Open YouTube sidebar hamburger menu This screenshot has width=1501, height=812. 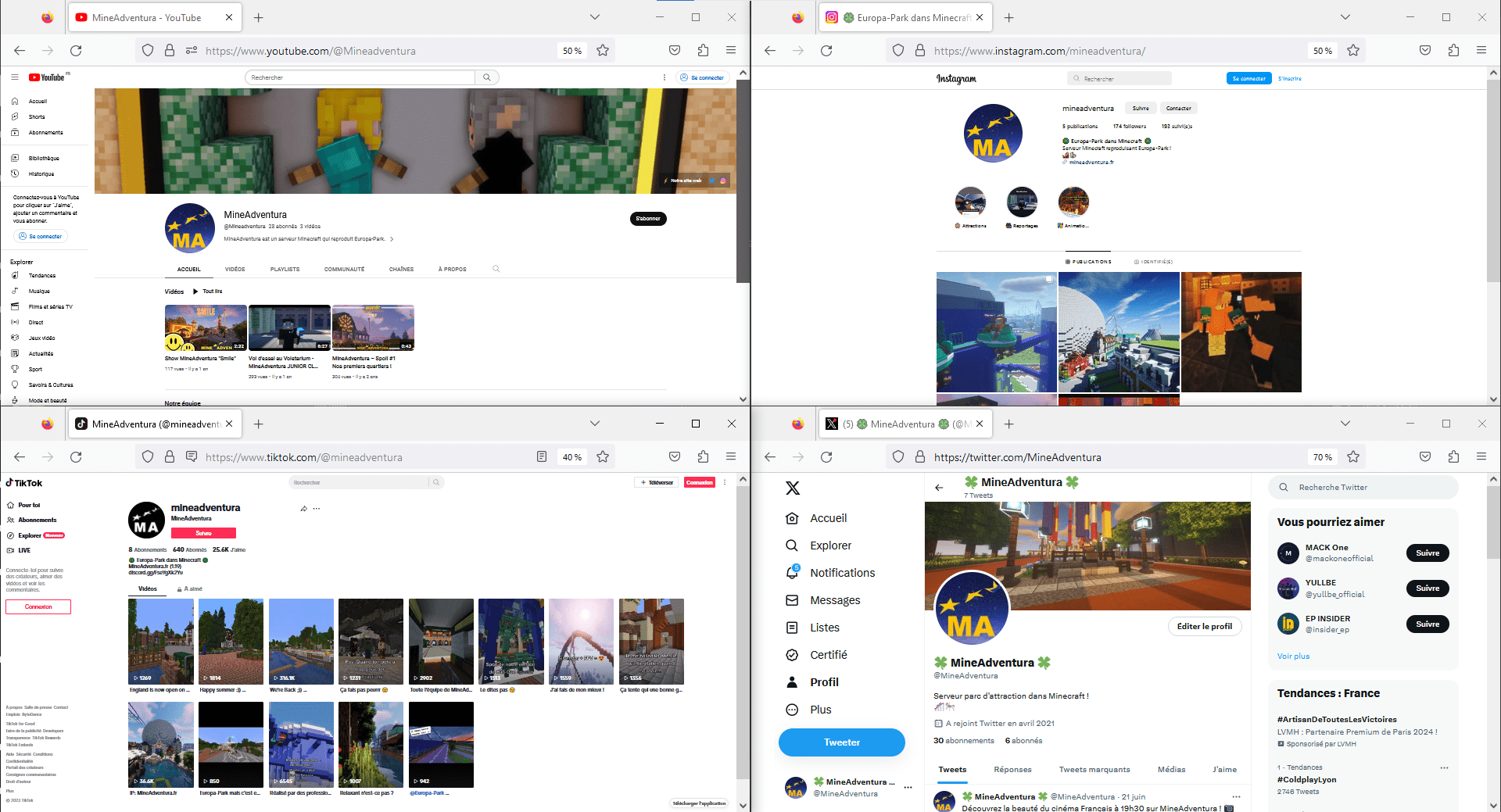[14, 77]
